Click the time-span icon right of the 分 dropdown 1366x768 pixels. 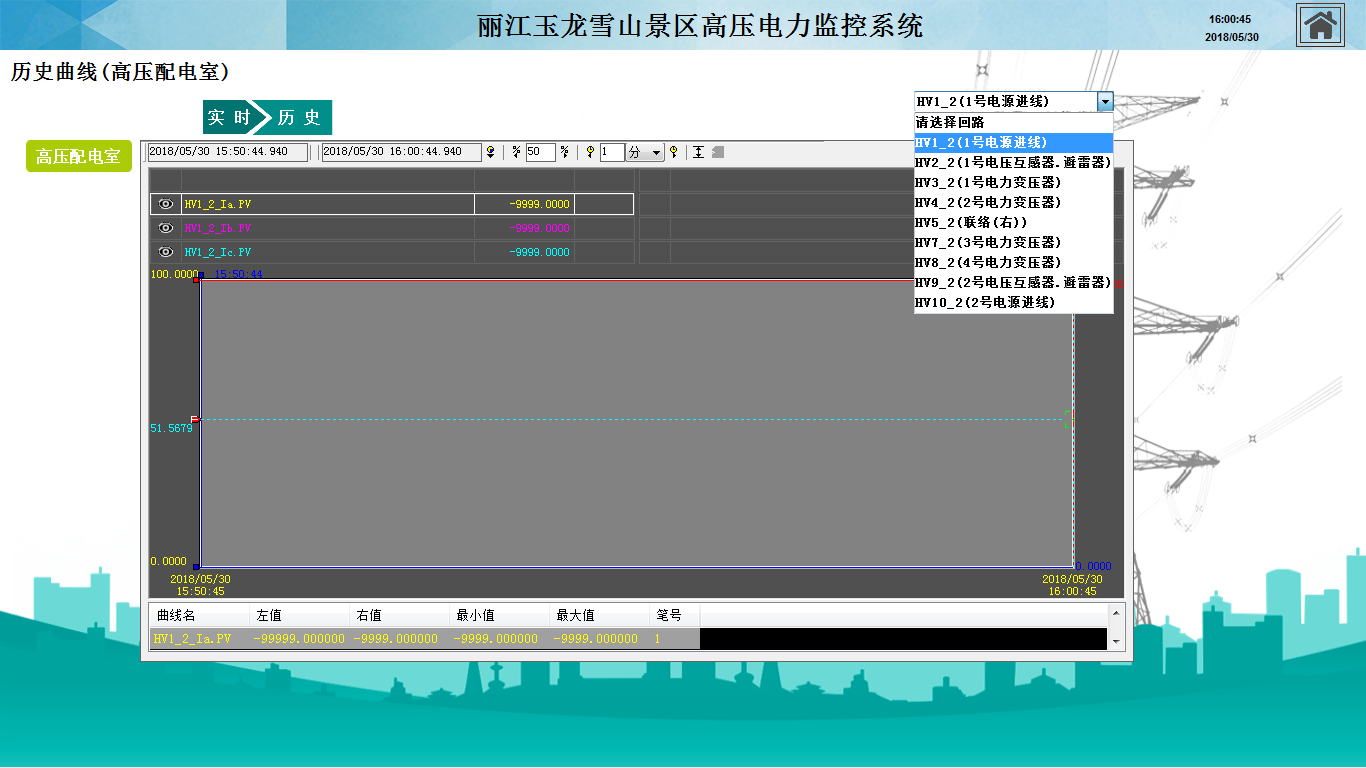[674, 152]
